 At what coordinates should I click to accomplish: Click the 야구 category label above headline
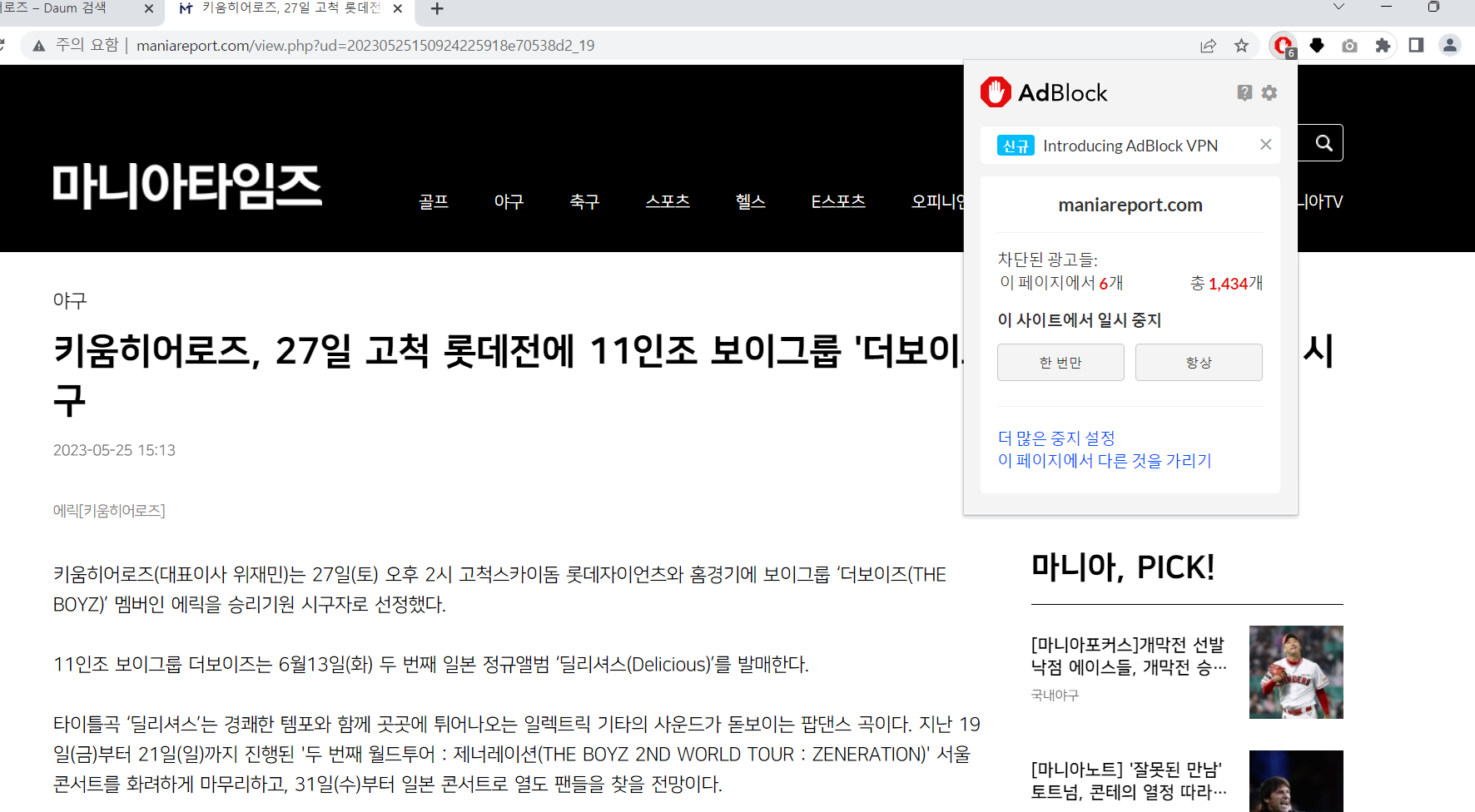[x=70, y=300]
